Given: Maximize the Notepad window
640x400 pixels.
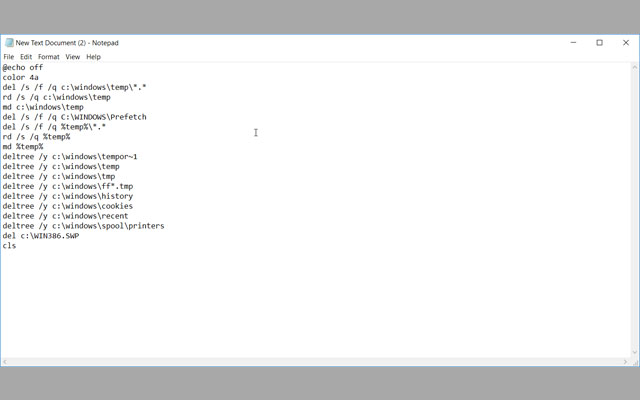Looking at the screenshot, I should point(599,42).
